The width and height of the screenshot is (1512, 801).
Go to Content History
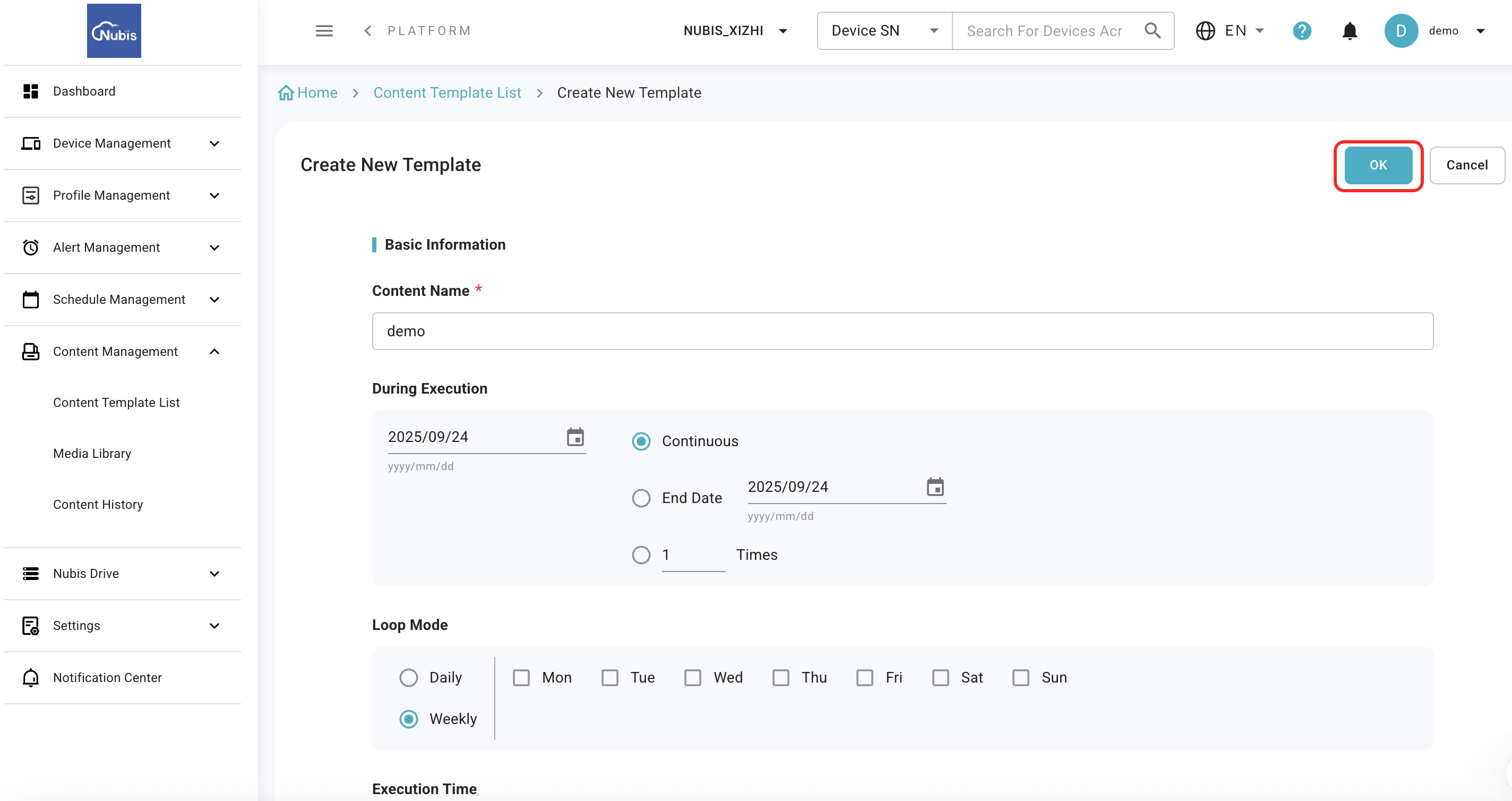click(x=98, y=505)
